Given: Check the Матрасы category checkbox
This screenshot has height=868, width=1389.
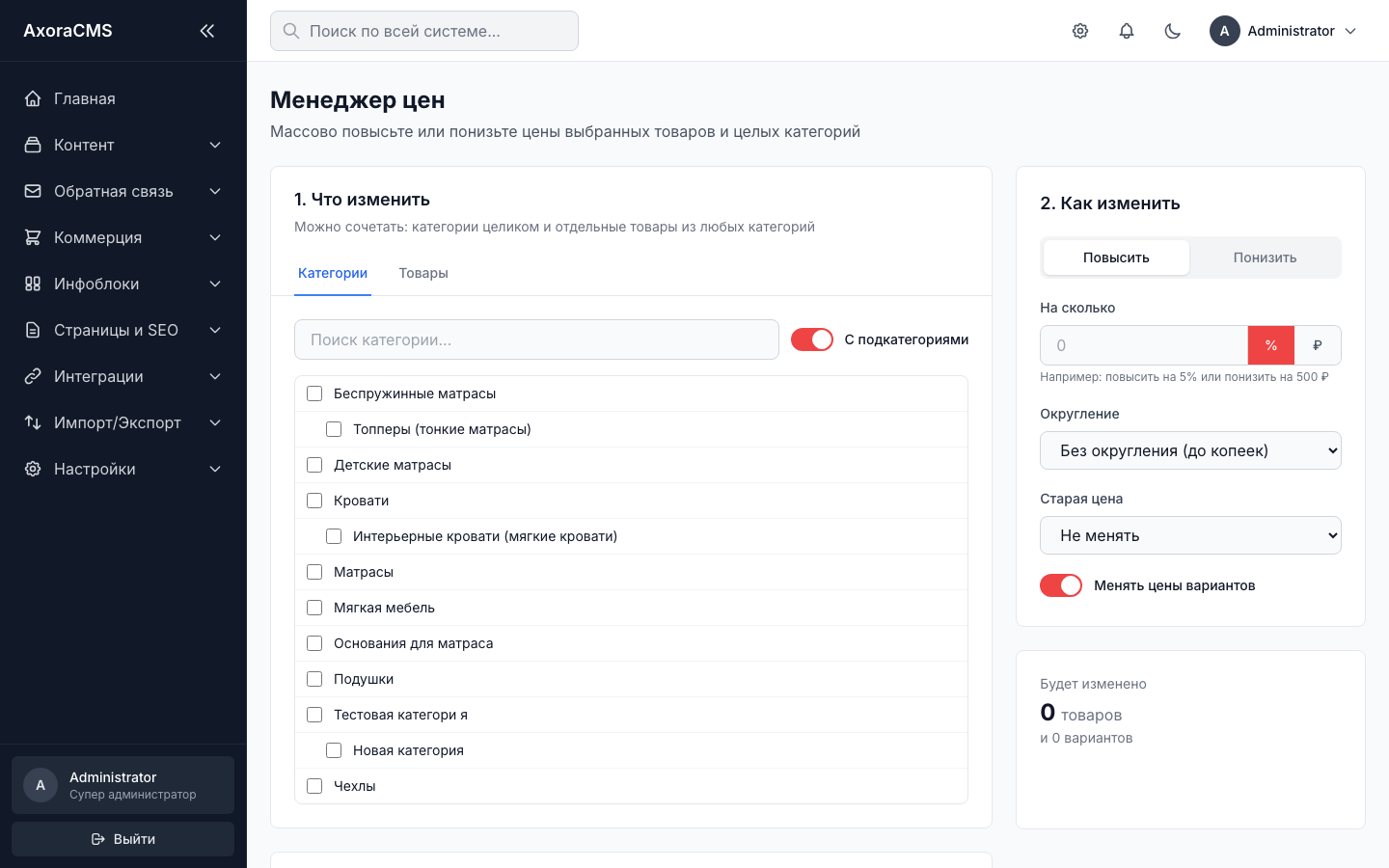Looking at the screenshot, I should (314, 572).
